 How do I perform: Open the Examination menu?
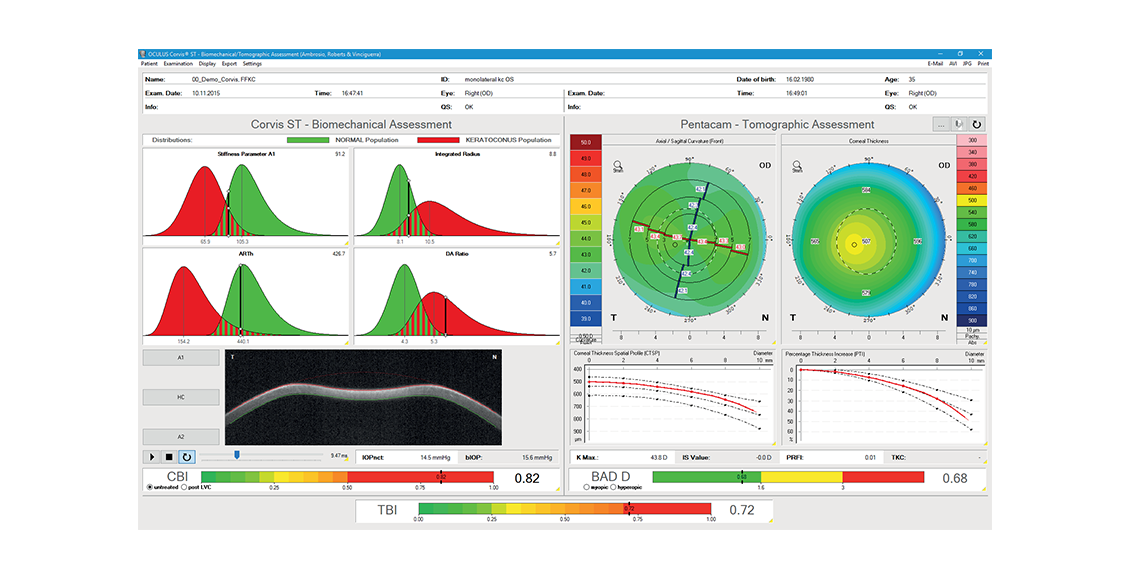click(178, 64)
